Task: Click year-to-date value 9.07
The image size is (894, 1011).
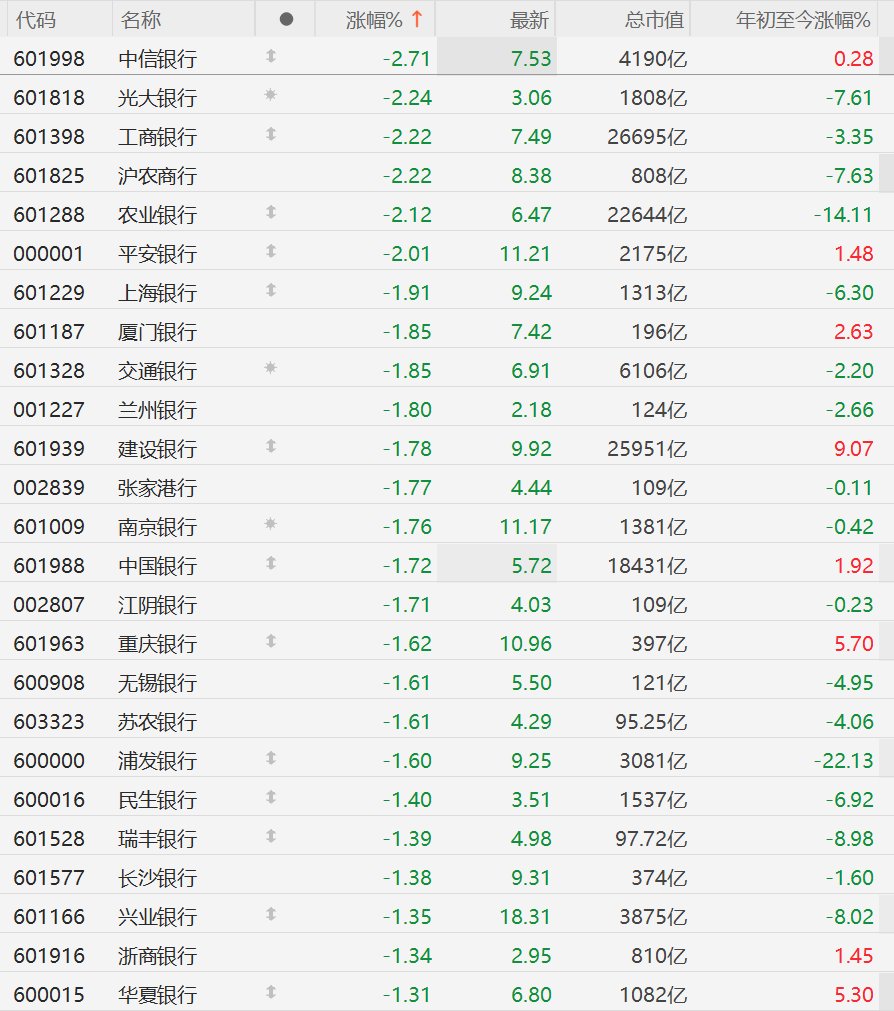Action: [854, 449]
